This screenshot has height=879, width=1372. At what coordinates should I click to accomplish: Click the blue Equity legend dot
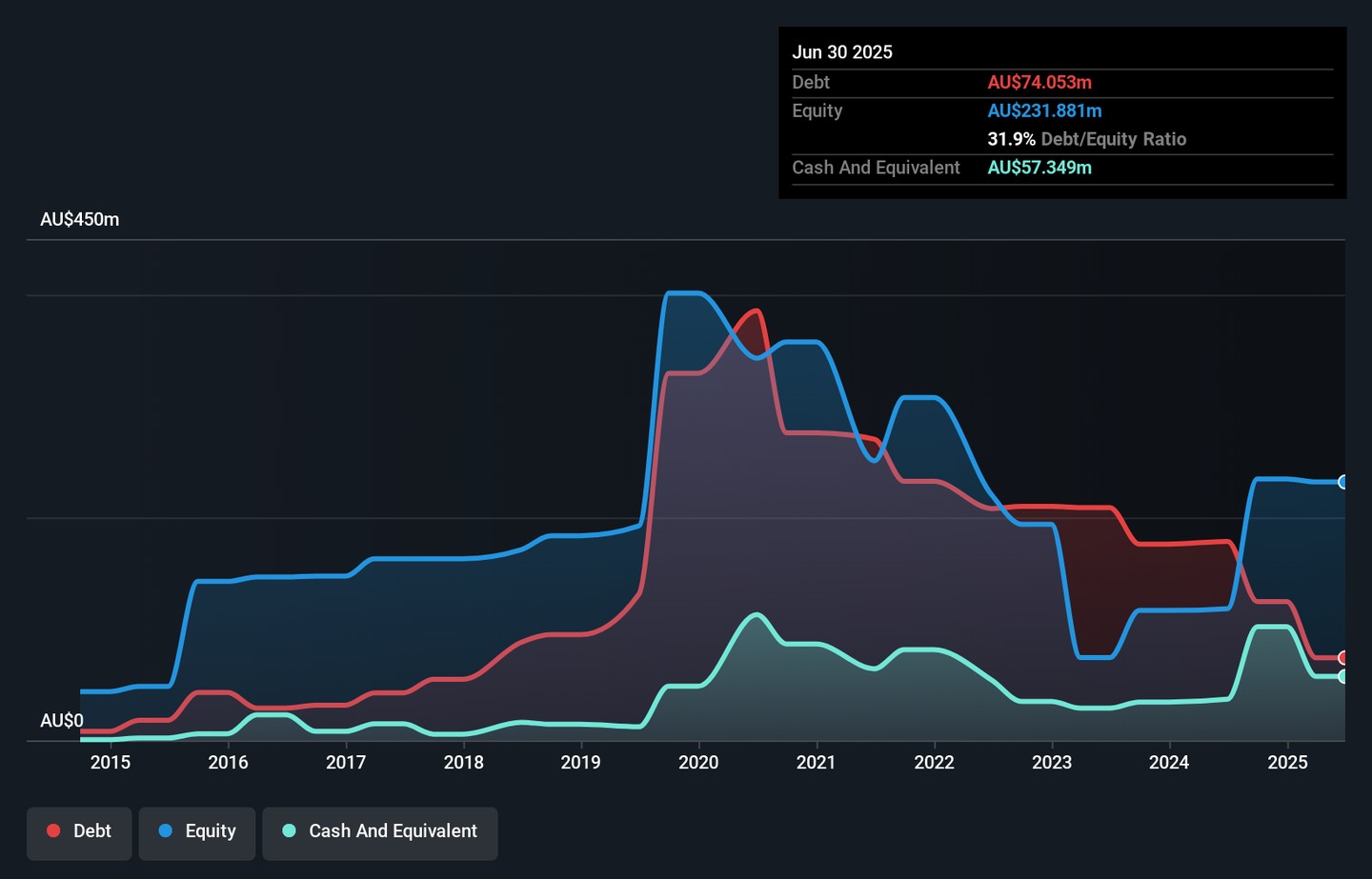pos(166,831)
